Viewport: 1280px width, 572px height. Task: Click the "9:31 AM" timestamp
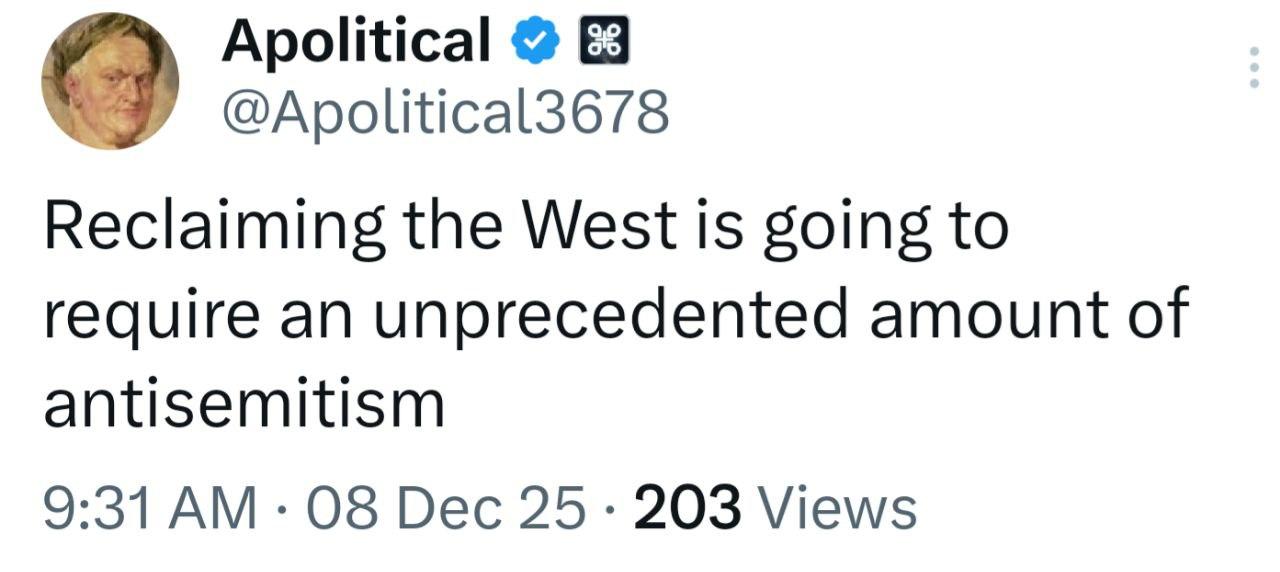(x=150, y=507)
